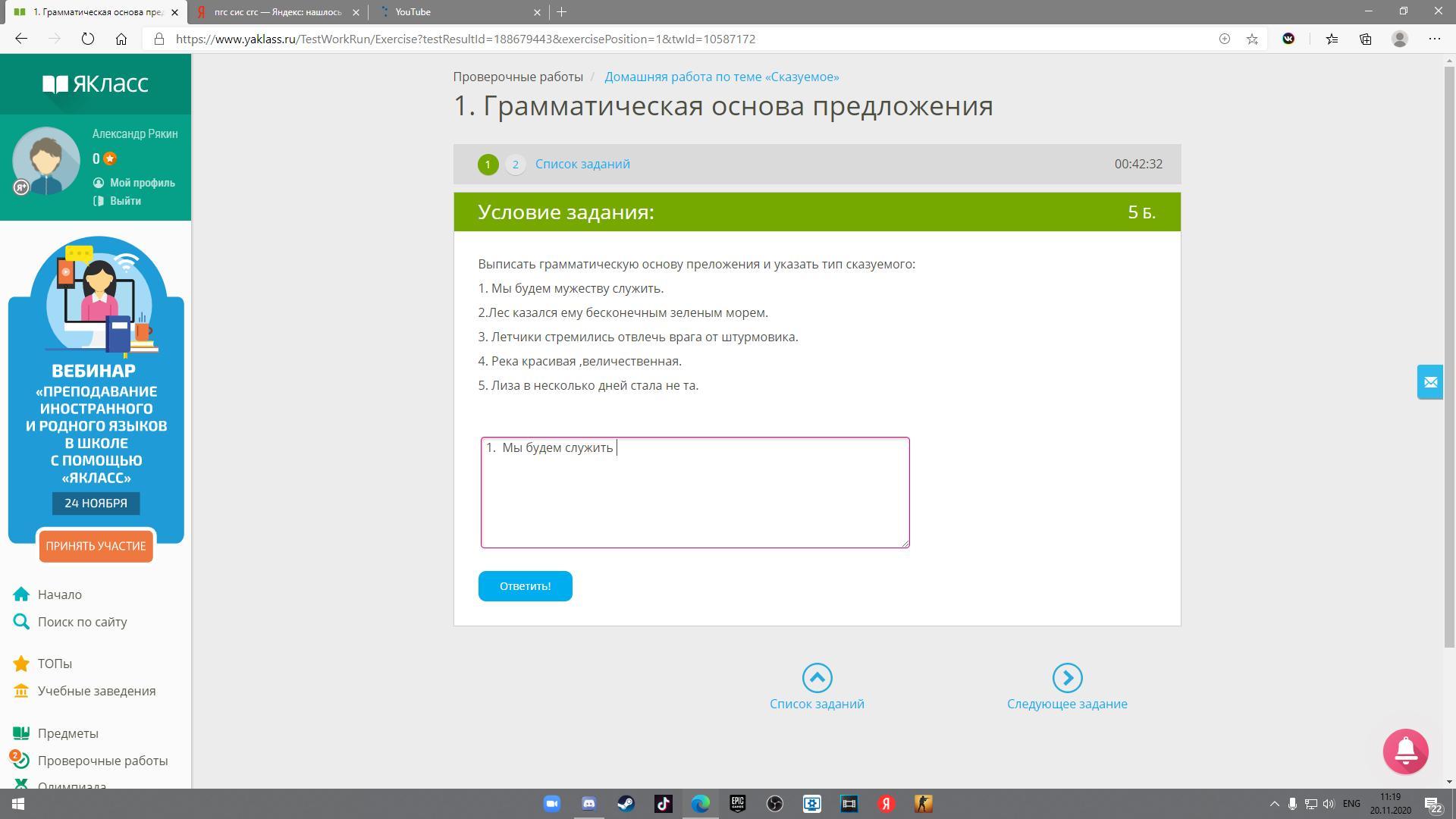The width and height of the screenshot is (1456, 819).
Task: Refresh the page with reload button
Action: (88, 39)
